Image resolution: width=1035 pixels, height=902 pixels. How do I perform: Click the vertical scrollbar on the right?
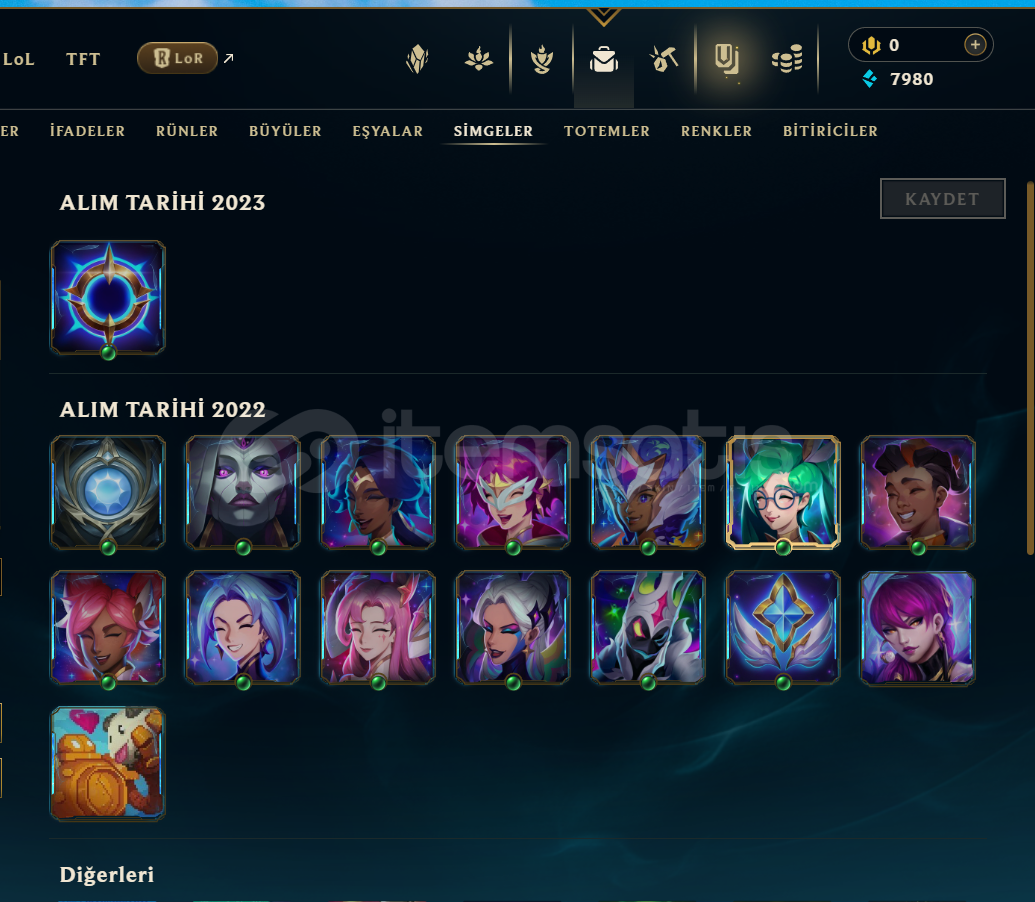point(1030,370)
